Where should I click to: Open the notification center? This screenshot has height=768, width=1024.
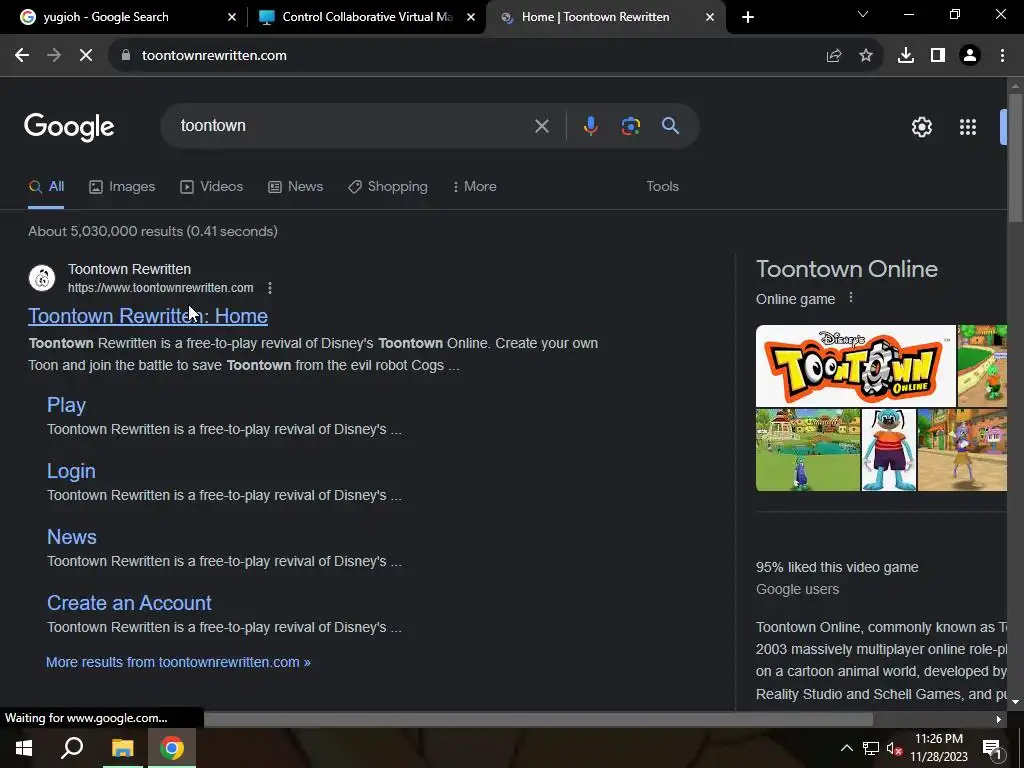991,748
